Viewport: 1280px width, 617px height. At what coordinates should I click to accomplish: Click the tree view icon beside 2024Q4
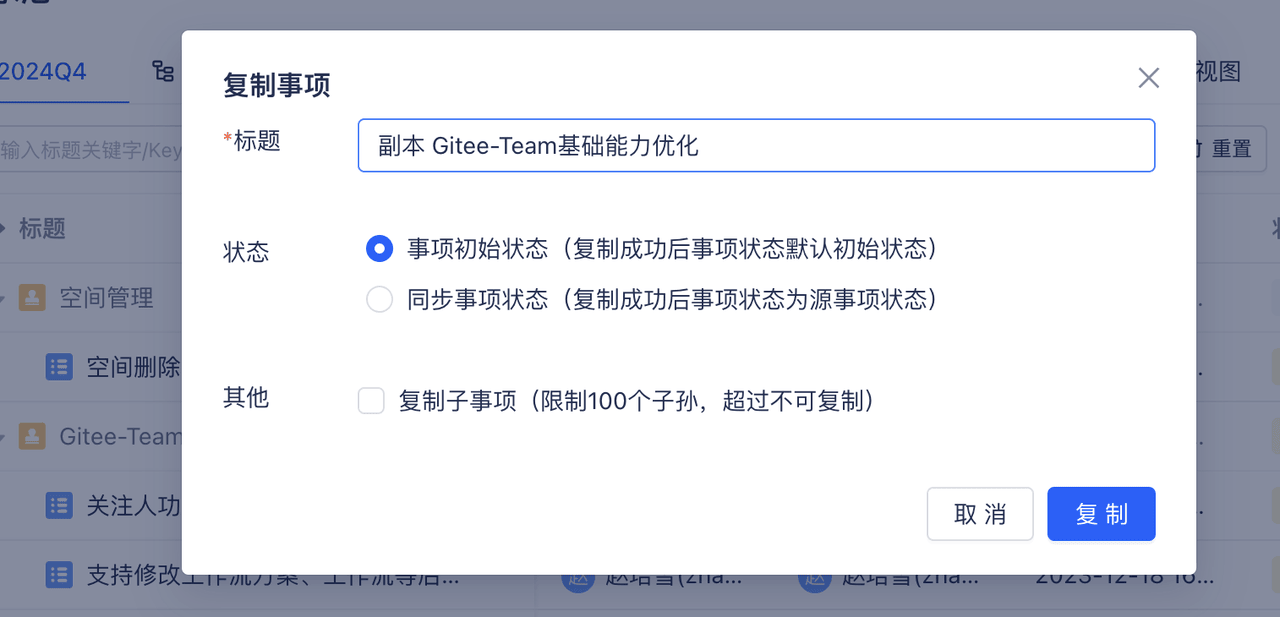(163, 71)
